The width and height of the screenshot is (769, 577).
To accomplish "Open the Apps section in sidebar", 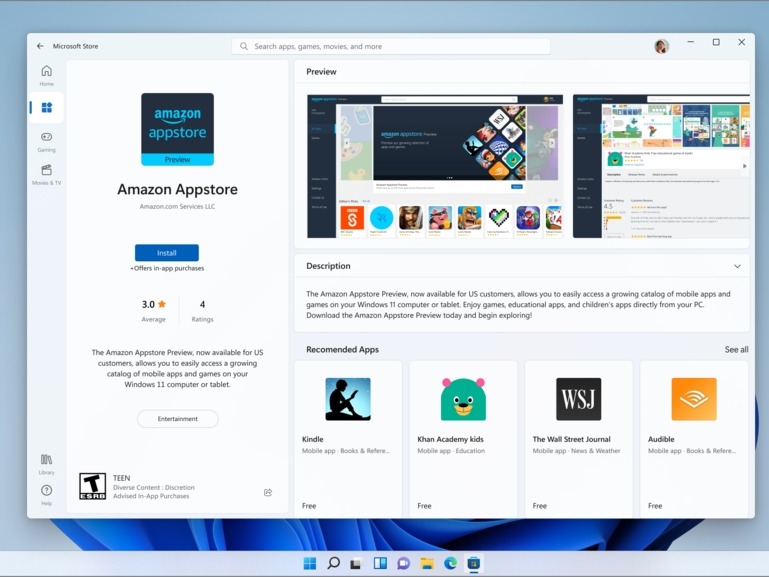I will (x=47, y=107).
